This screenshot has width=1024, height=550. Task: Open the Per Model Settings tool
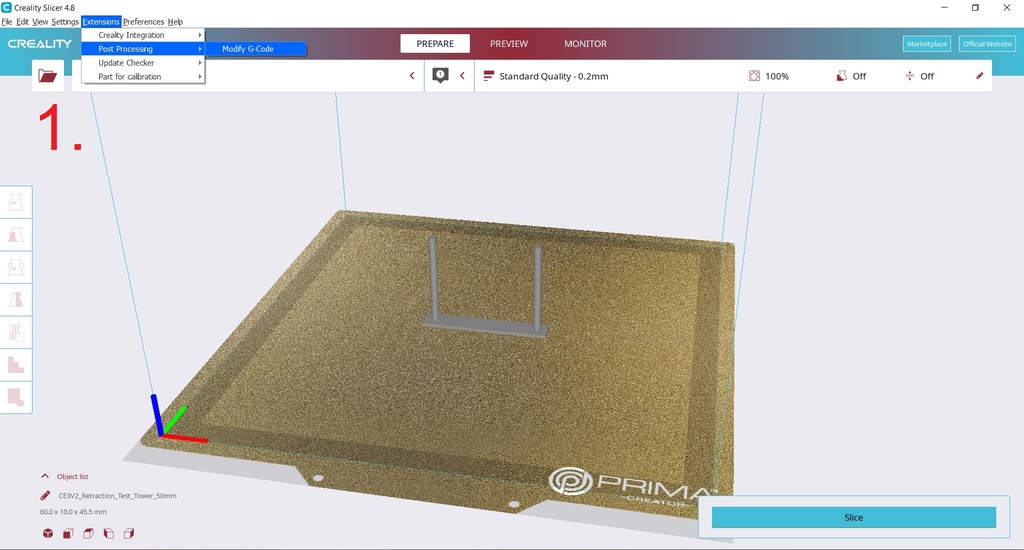coord(17,332)
